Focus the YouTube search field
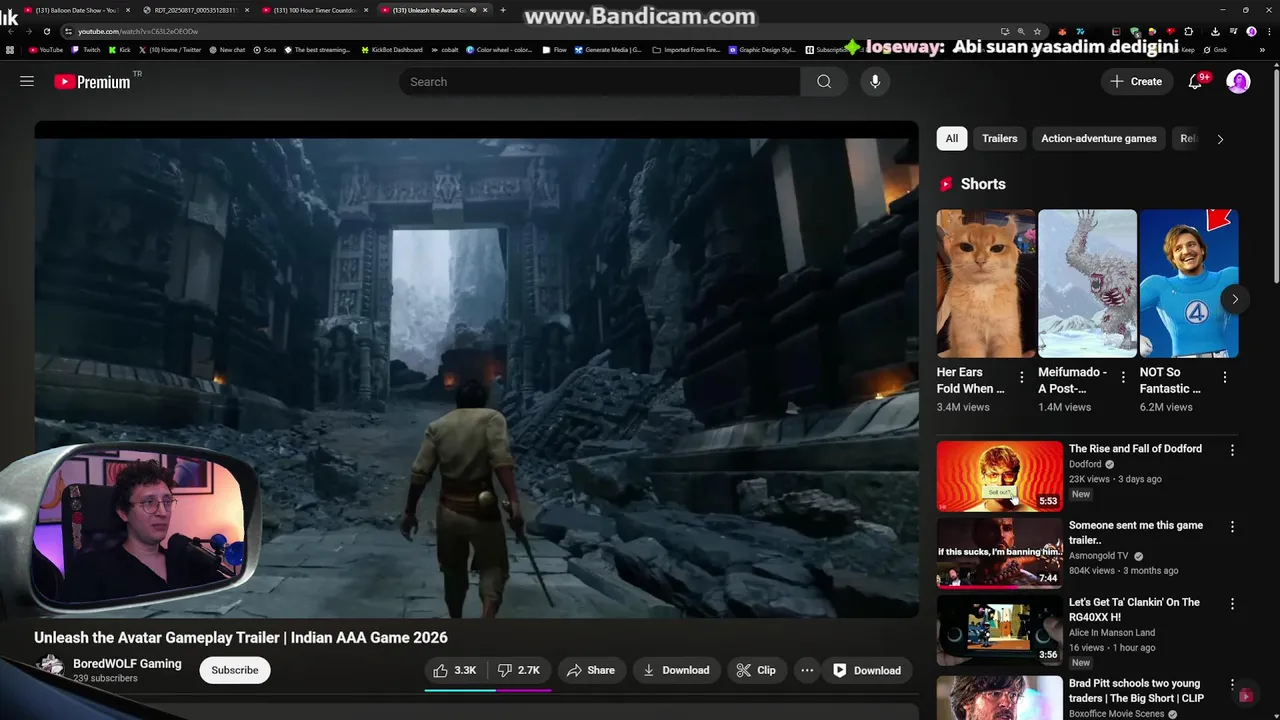The image size is (1280, 720). pos(600,82)
